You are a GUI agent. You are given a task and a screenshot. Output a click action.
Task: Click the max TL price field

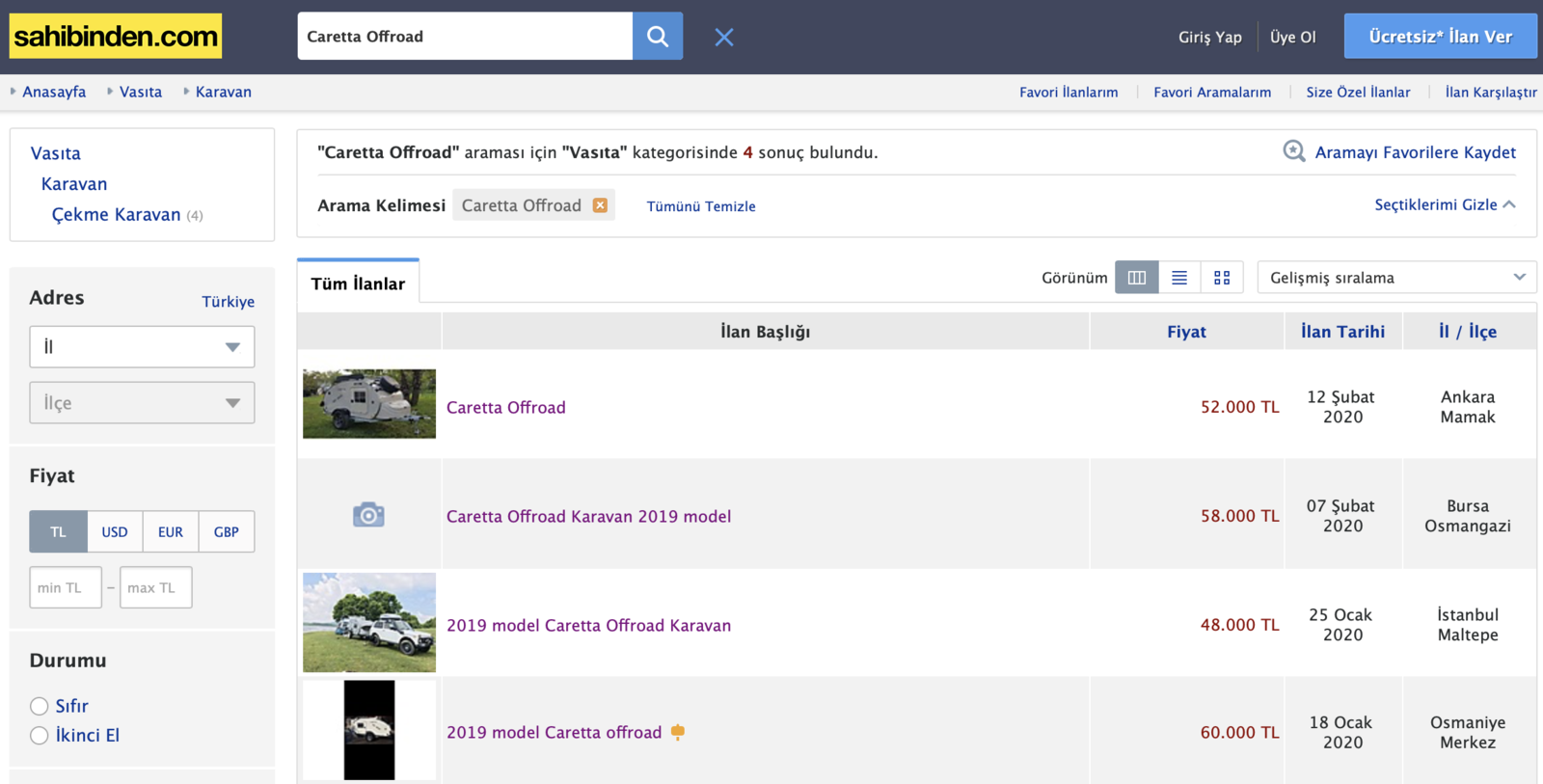pyautogui.click(x=156, y=587)
